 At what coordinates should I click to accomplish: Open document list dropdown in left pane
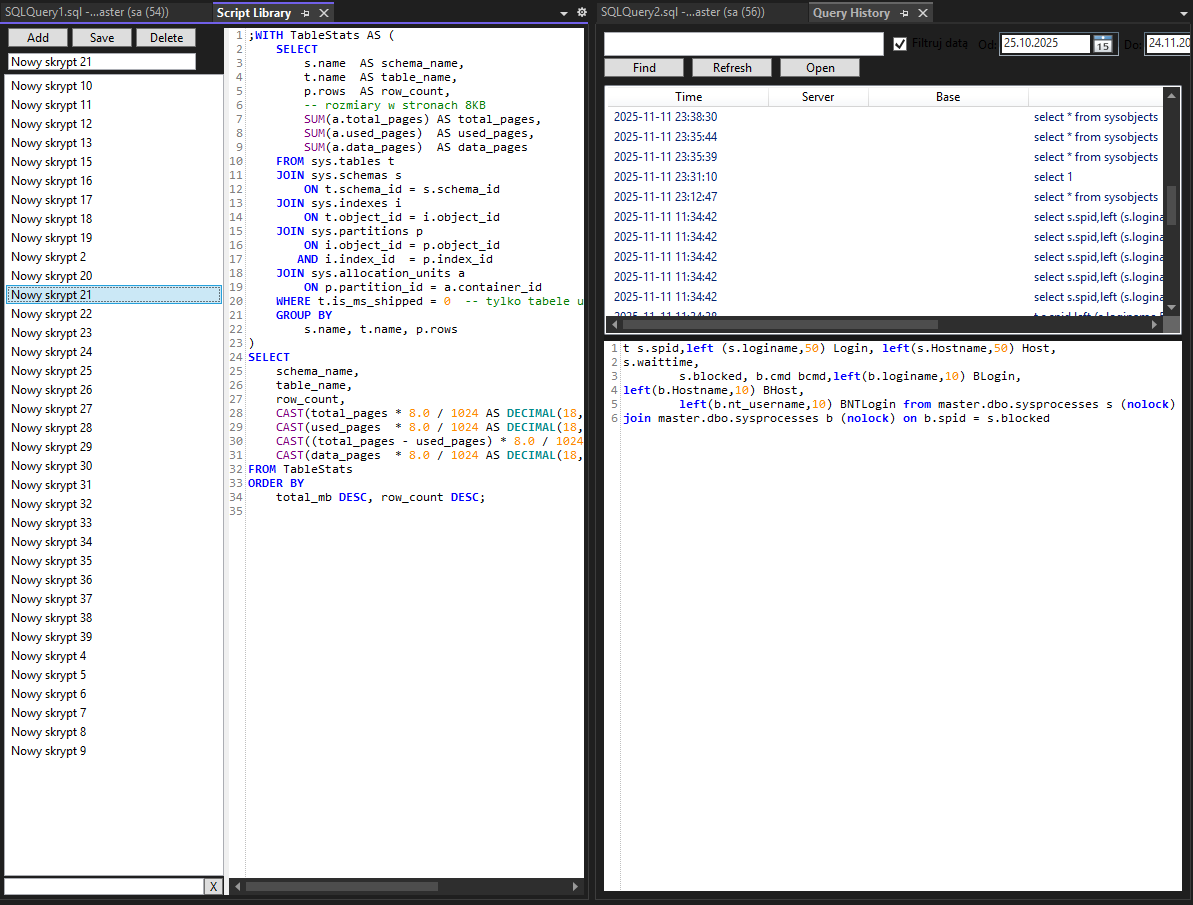coord(564,13)
